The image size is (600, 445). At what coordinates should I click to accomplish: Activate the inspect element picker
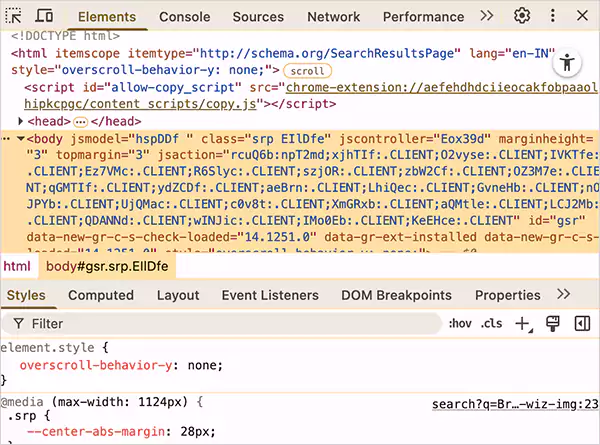pos(16,16)
